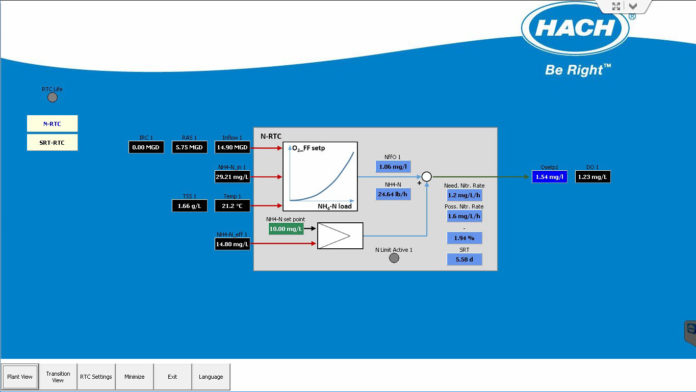
Task: Click the controller triangle block
Action: (x=340, y=235)
